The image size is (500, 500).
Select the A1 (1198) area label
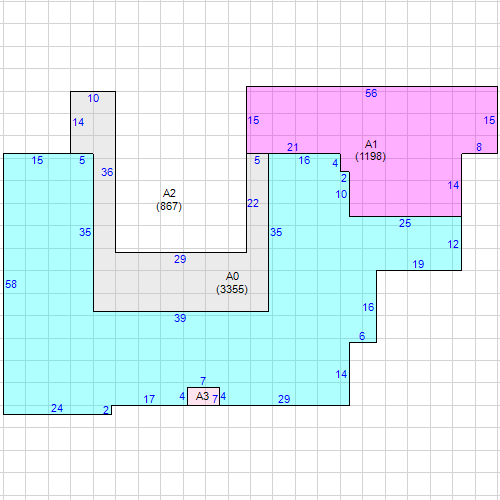371,150
